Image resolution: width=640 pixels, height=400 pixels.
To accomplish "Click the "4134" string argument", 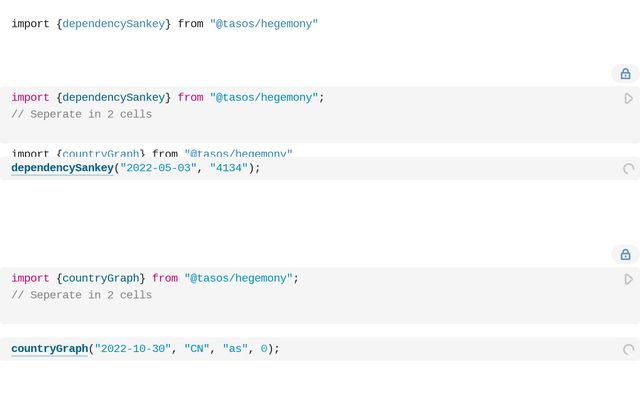I will [x=229, y=168].
